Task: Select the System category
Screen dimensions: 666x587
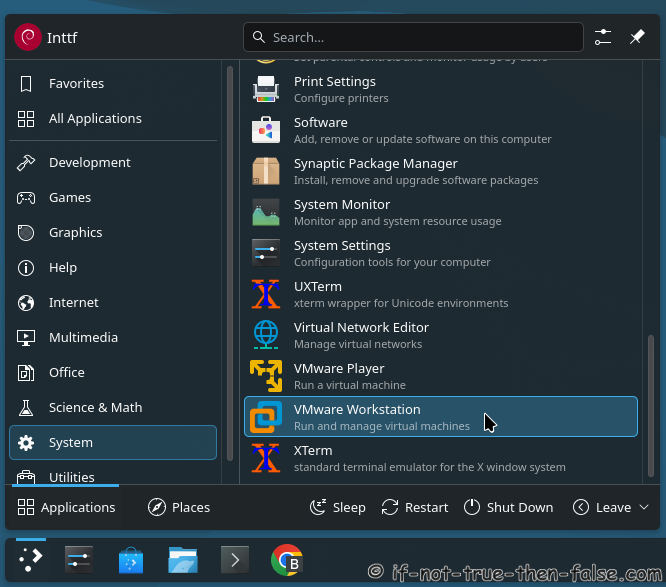Action: point(113,443)
